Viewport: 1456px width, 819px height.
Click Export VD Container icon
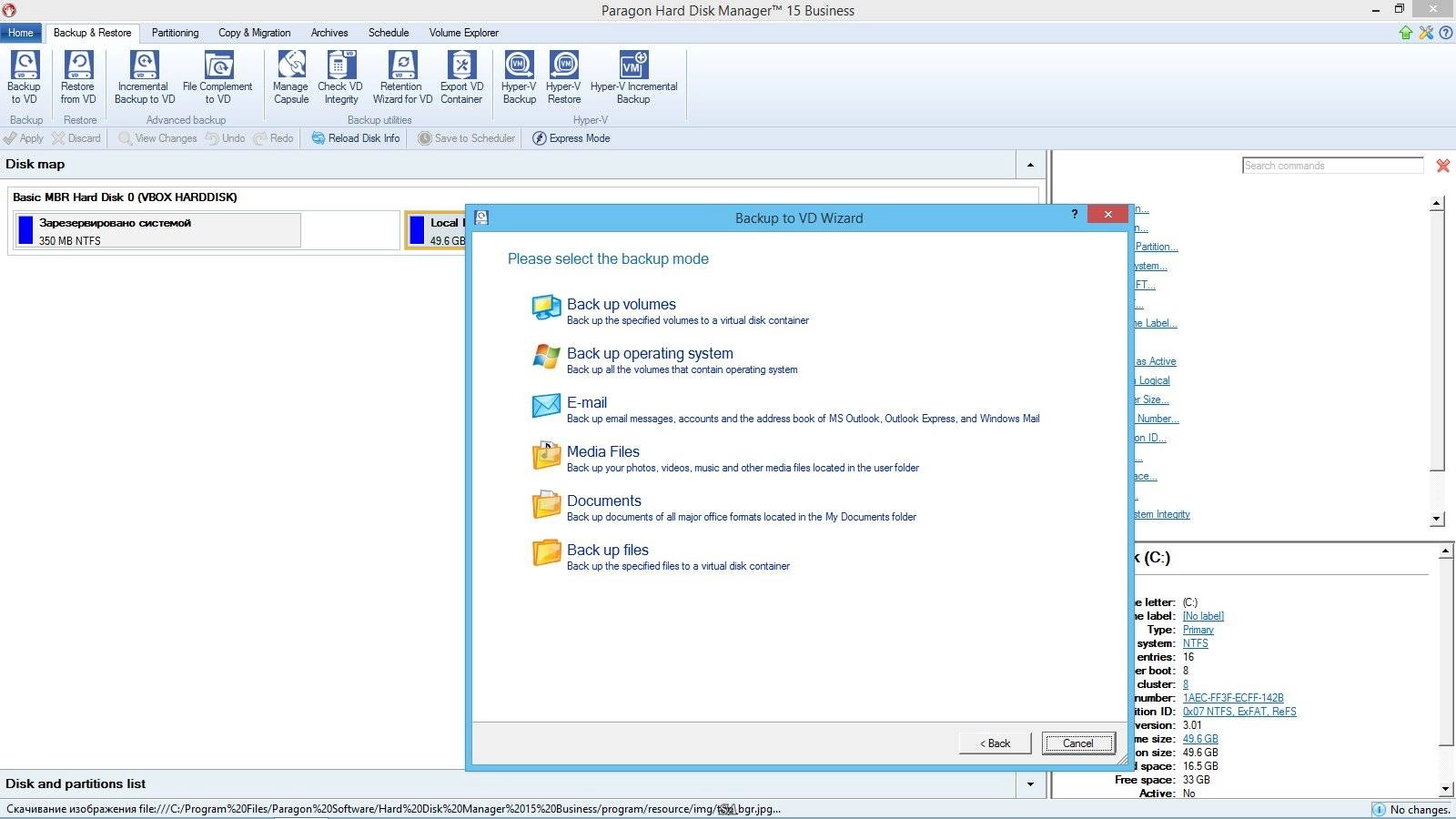coord(461,78)
